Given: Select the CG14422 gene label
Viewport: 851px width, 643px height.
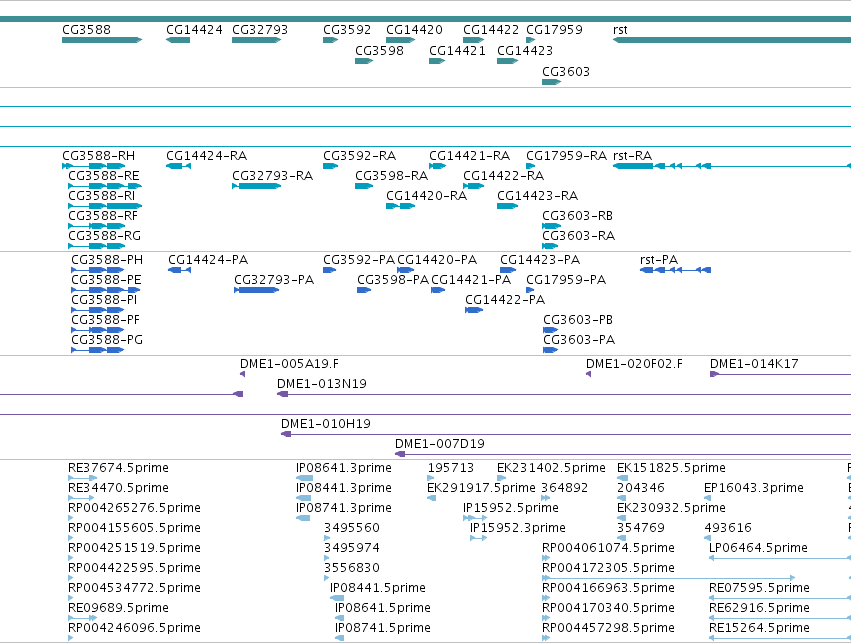Looking at the screenshot, I should click(x=491, y=30).
